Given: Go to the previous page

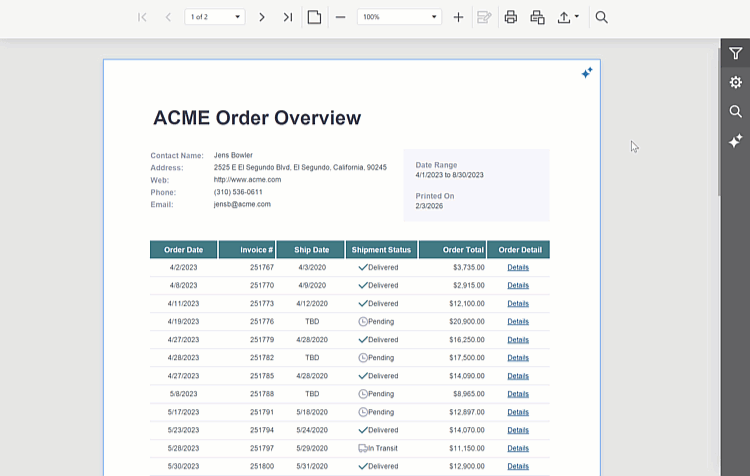Looking at the screenshot, I should [x=168, y=17].
